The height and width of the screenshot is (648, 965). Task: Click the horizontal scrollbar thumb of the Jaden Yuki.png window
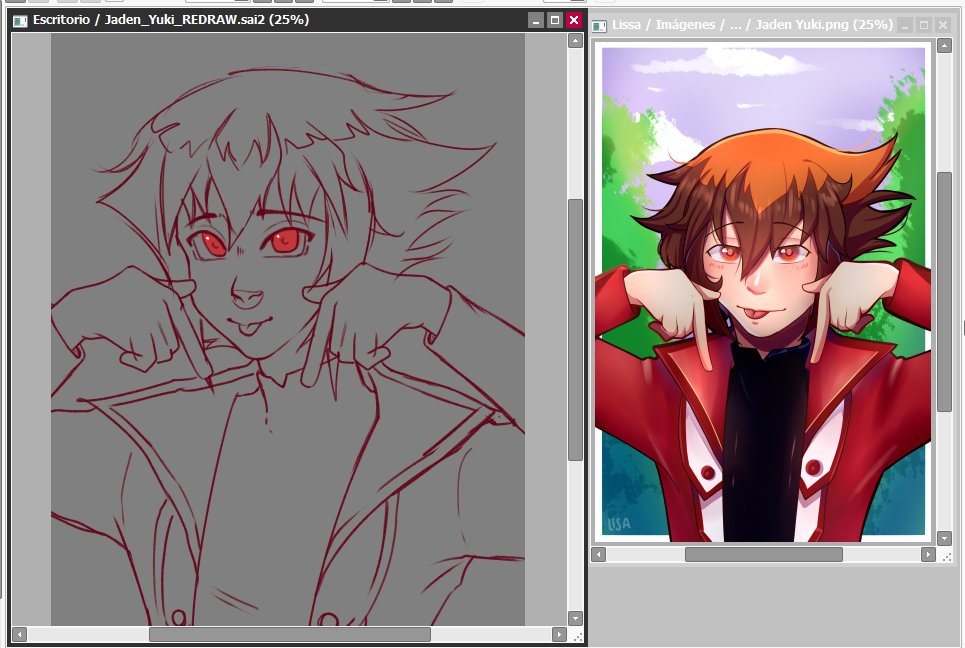click(764, 554)
